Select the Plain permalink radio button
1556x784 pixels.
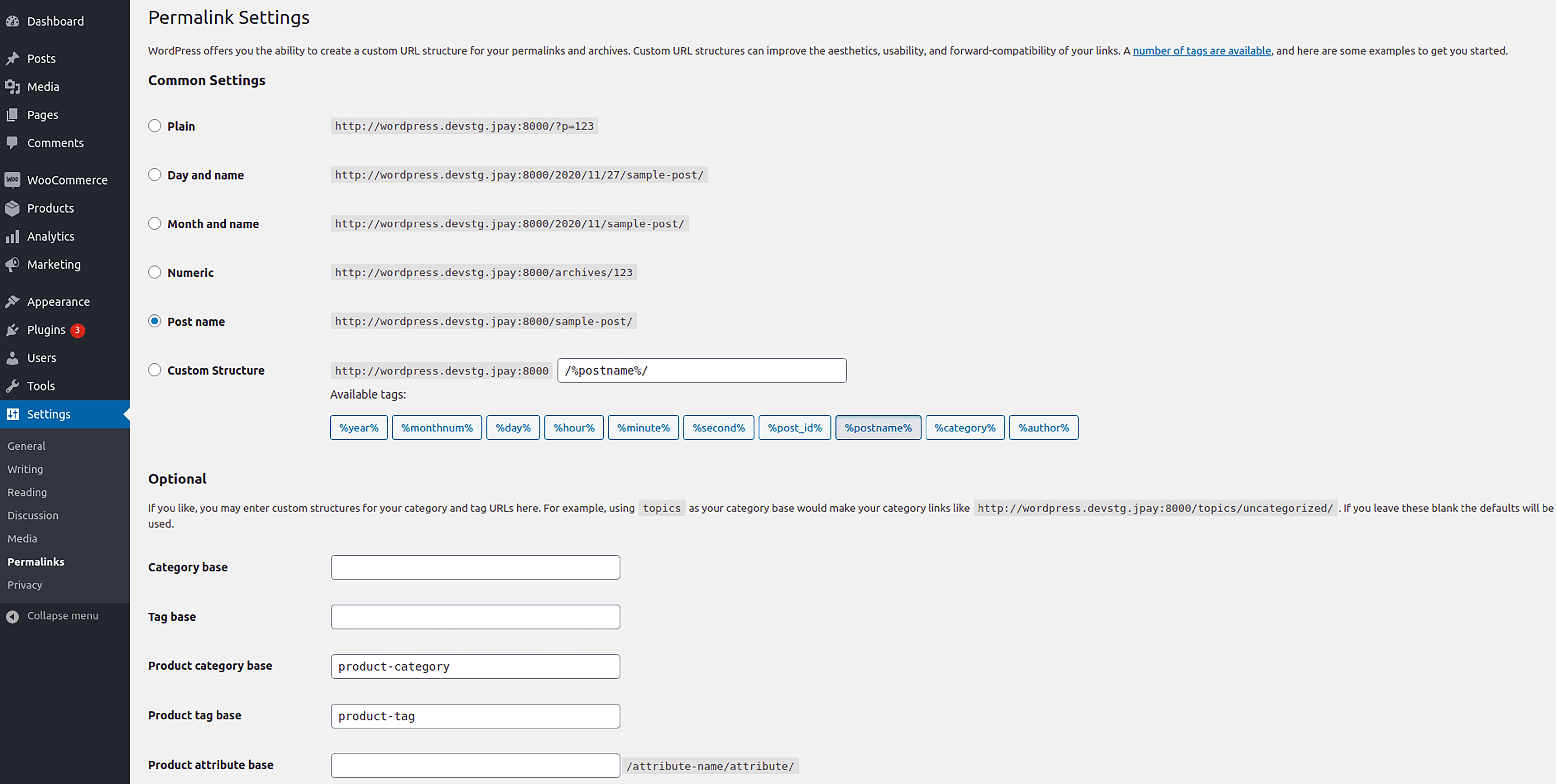tap(155, 126)
